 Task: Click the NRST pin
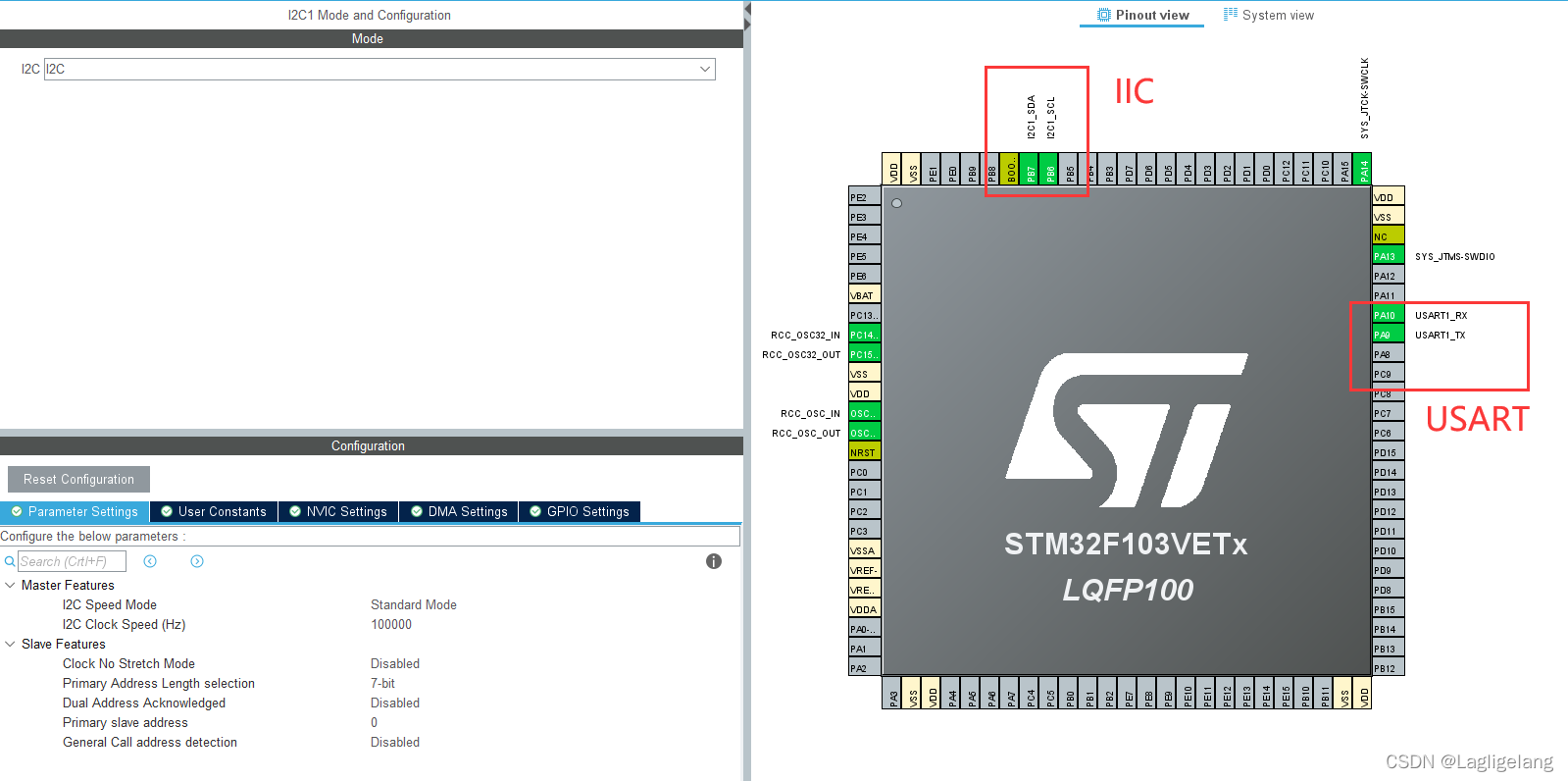pyautogui.click(x=865, y=452)
